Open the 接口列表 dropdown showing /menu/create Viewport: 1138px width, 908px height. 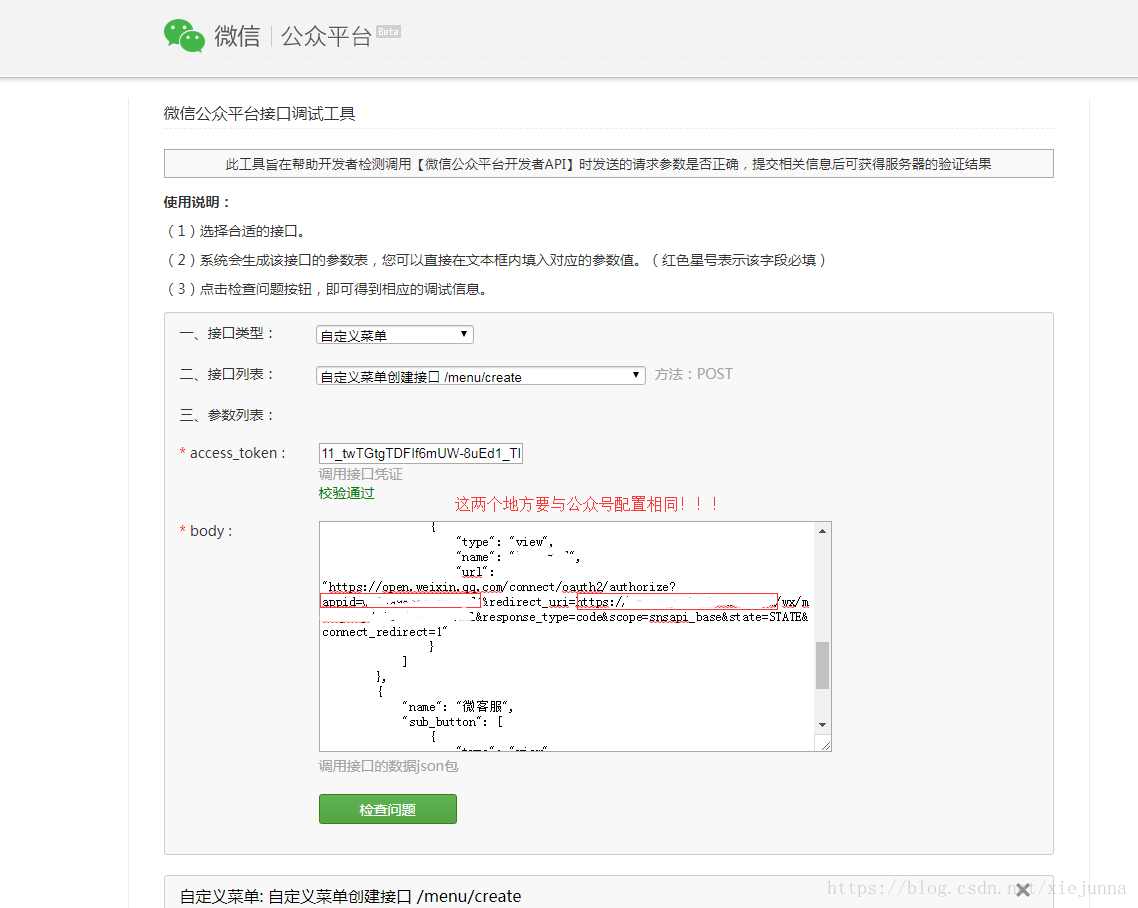(480, 376)
